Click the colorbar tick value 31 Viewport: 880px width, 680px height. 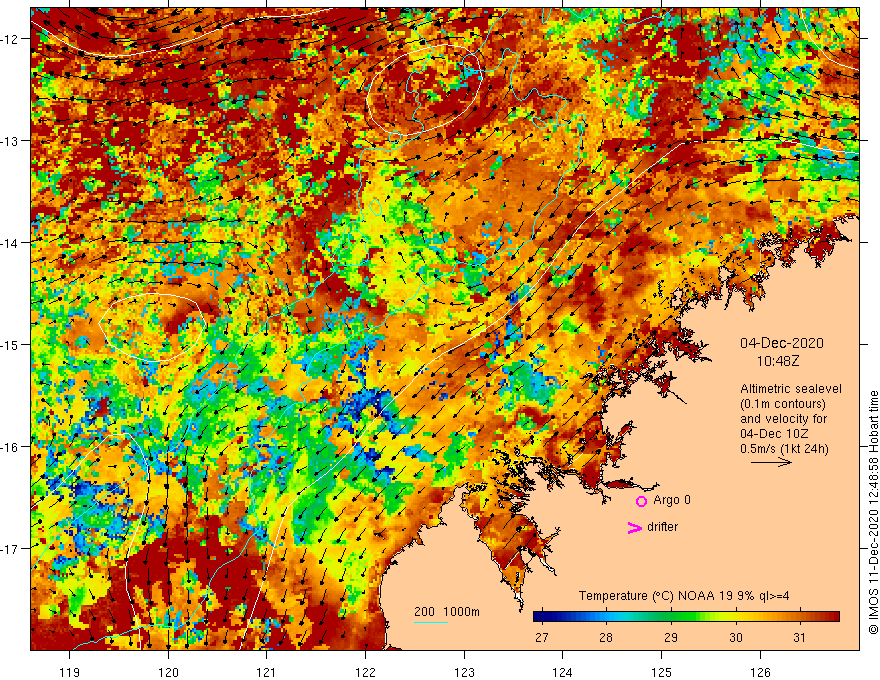click(x=800, y=637)
